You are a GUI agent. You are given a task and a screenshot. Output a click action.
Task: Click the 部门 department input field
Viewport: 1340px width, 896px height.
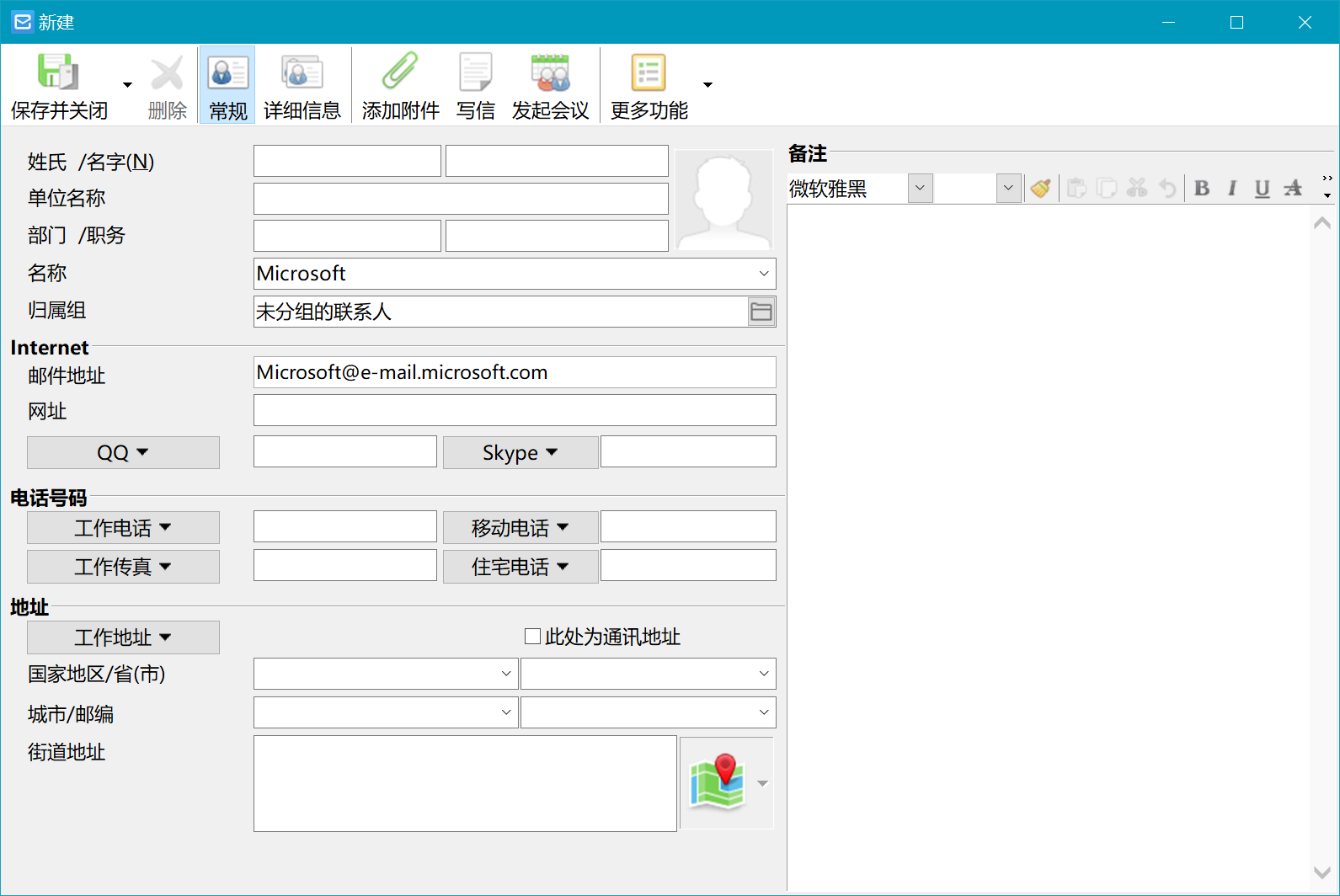347,236
